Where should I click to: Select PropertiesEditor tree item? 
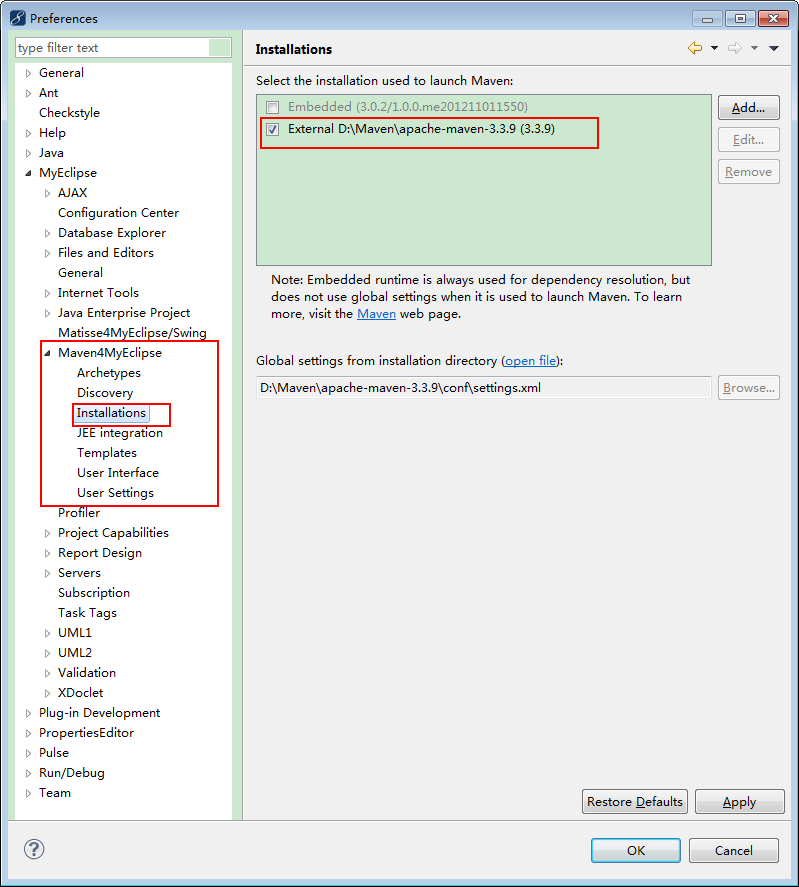(87, 733)
